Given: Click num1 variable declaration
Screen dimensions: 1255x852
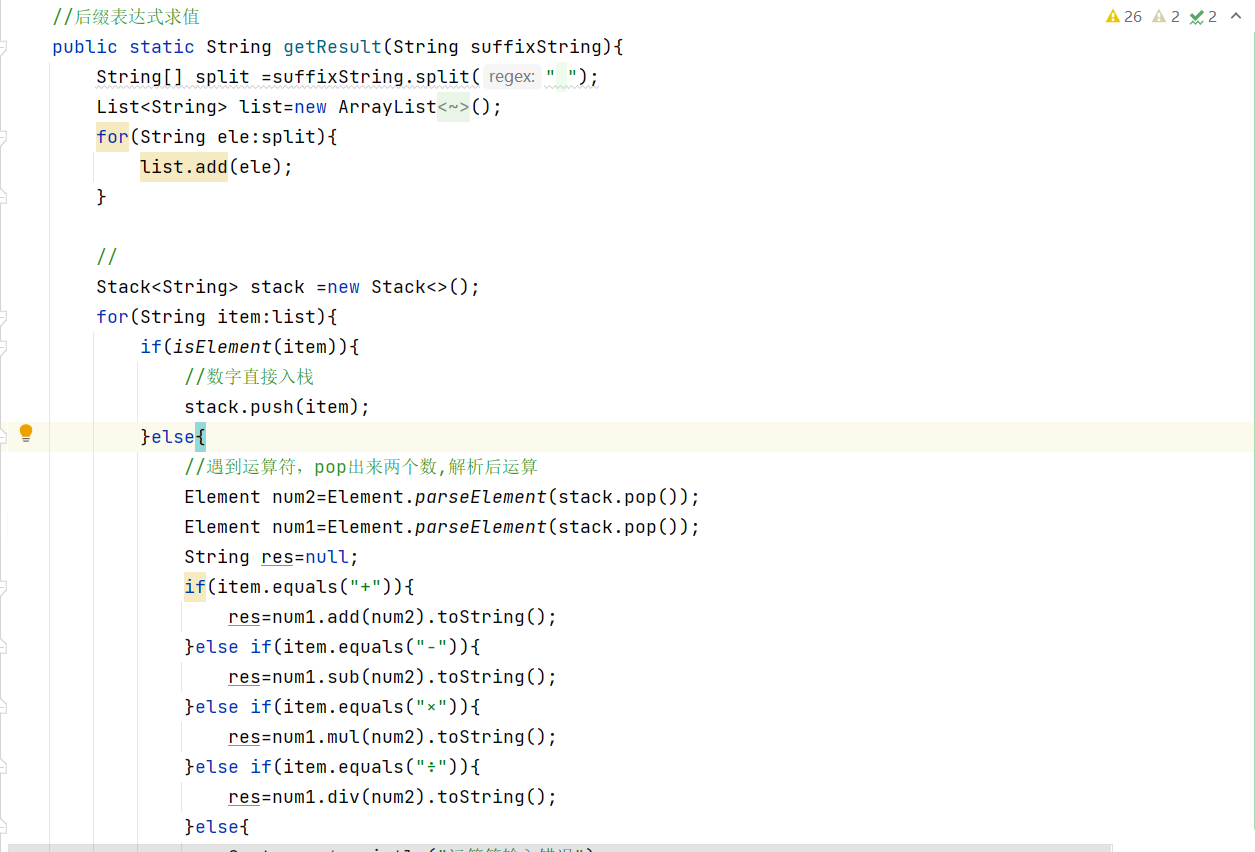Looking at the screenshot, I should 294,527.
